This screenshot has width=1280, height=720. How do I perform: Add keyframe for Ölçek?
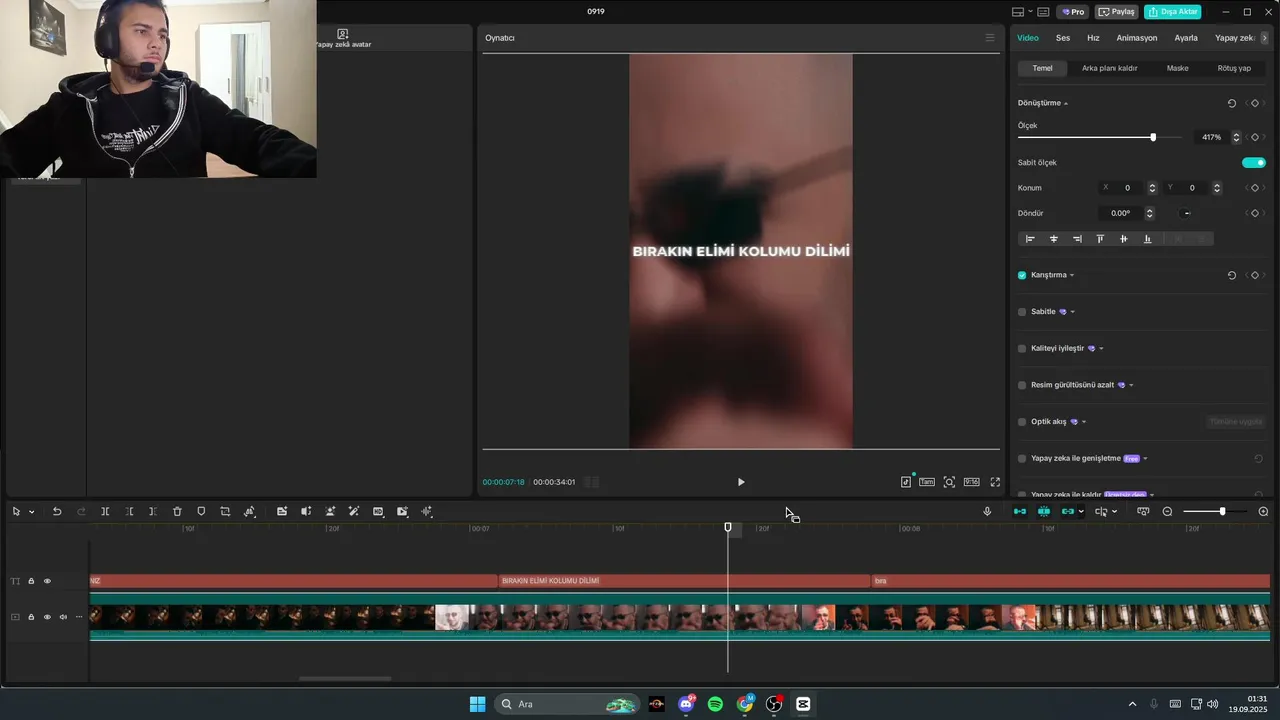(1255, 137)
